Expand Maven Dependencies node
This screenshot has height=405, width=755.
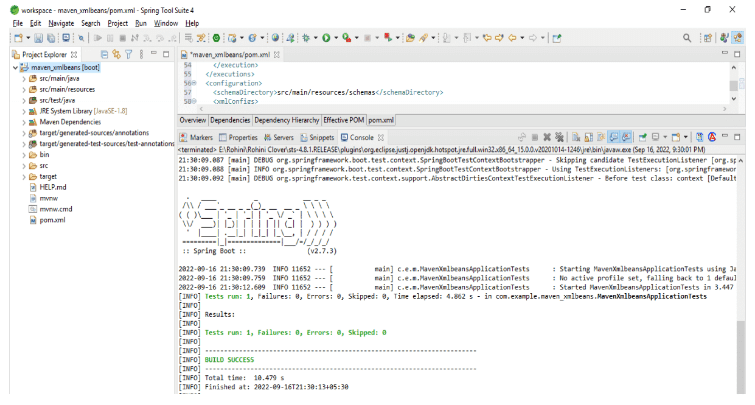tap(24, 122)
